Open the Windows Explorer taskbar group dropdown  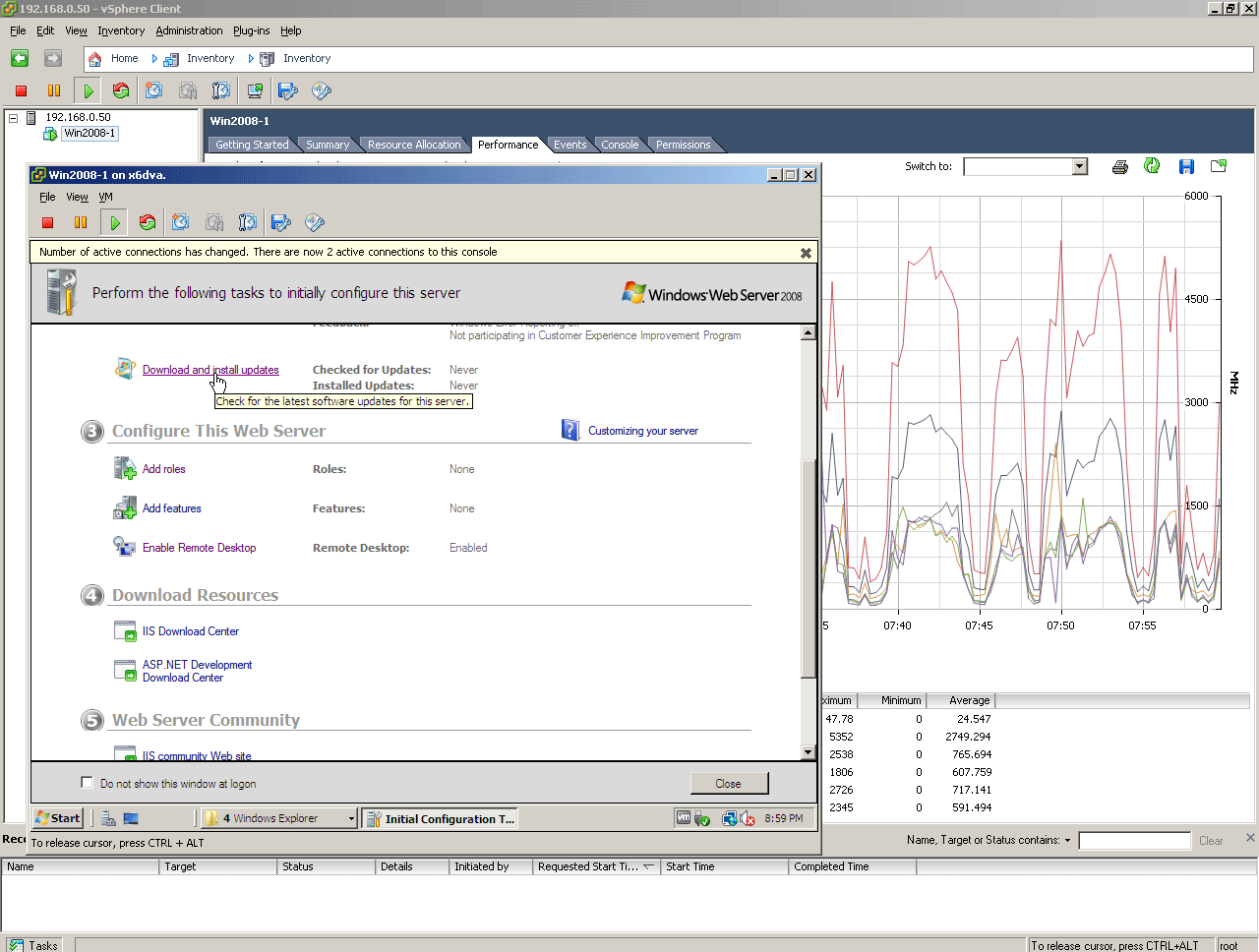[x=351, y=818]
